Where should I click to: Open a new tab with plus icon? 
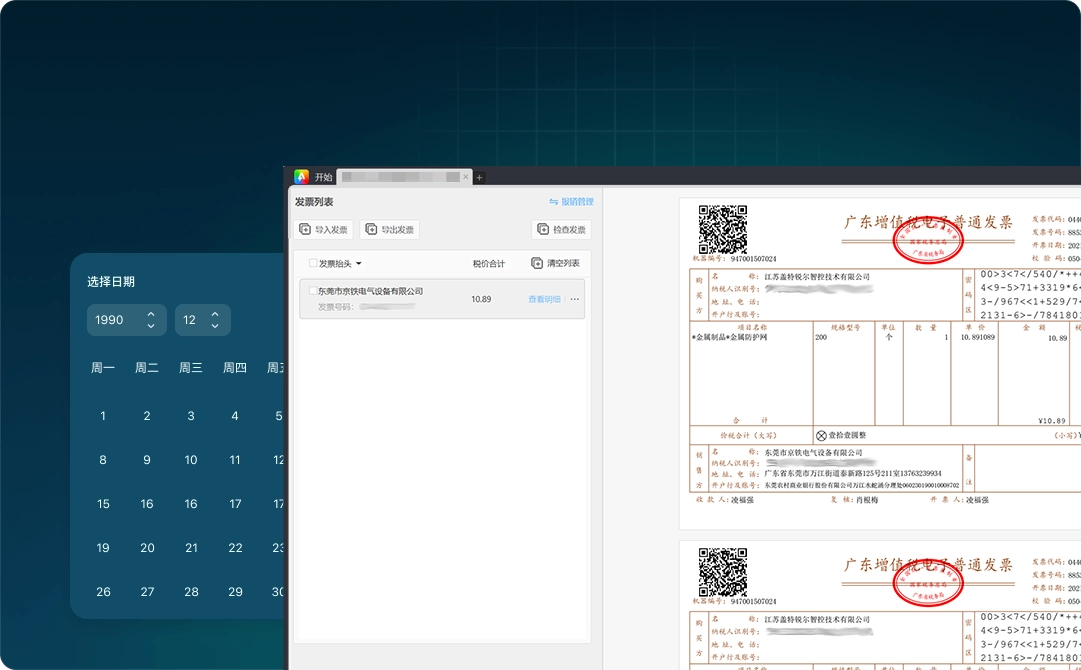479,177
